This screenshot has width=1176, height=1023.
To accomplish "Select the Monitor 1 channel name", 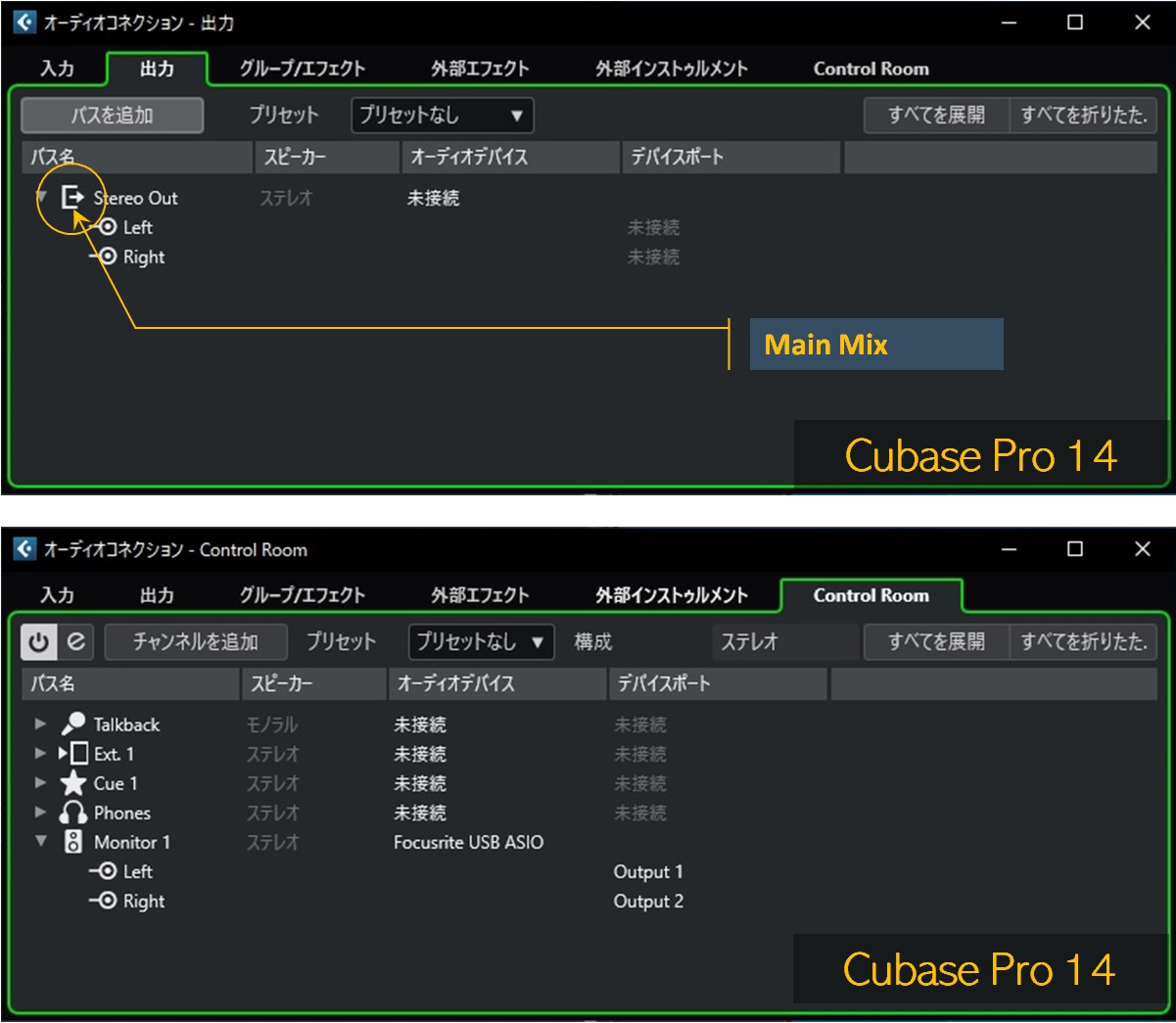I will [x=132, y=842].
